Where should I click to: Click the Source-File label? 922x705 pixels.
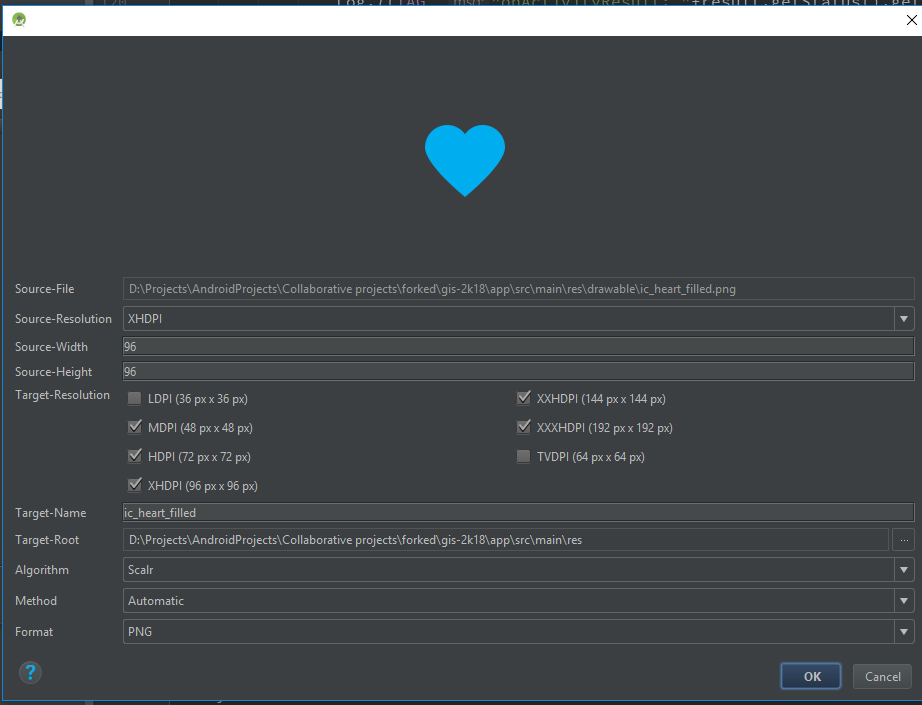click(44, 289)
